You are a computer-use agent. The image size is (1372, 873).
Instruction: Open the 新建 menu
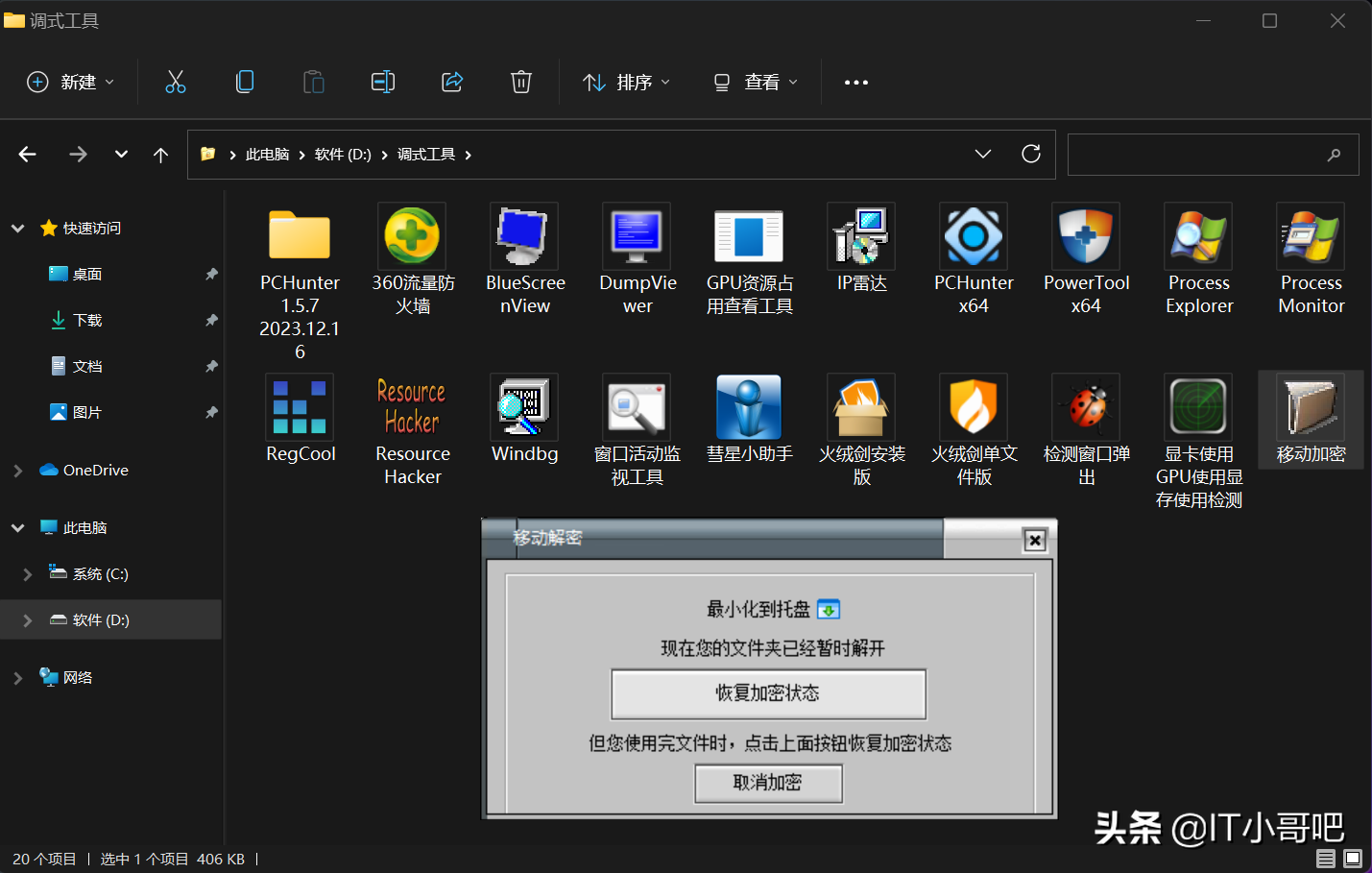click(69, 82)
